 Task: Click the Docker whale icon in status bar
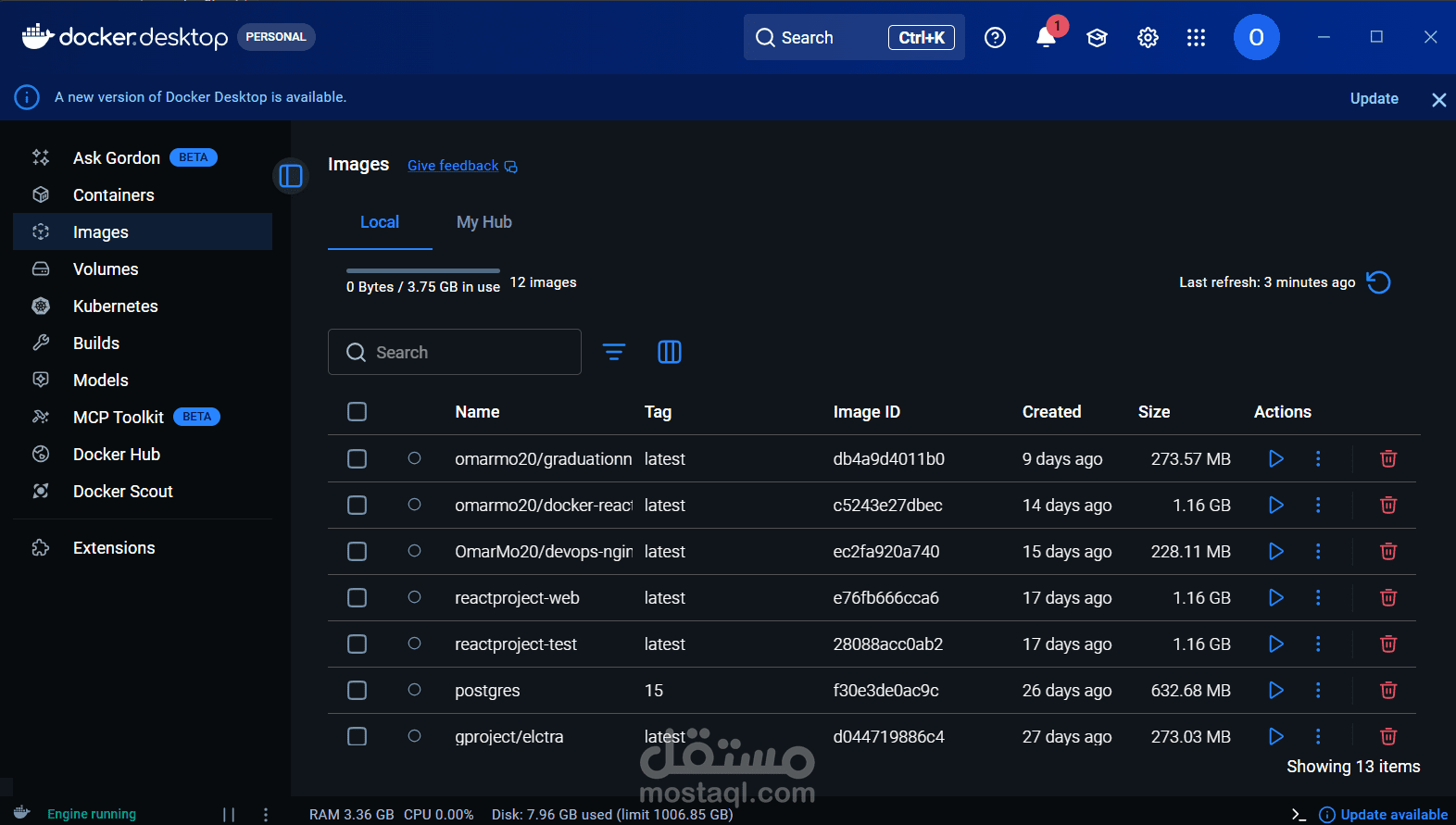pos(22,813)
